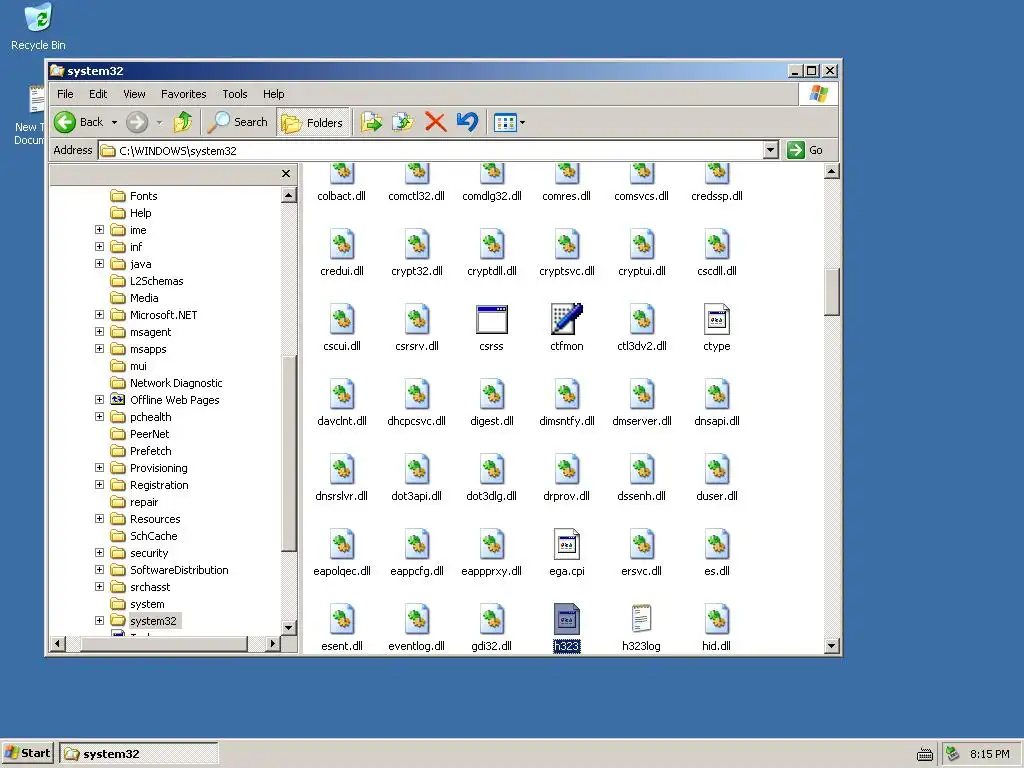Click the Copy To toolbar icon
Image resolution: width=1024 pixels, height=768 pixels.
click(403, 122)
